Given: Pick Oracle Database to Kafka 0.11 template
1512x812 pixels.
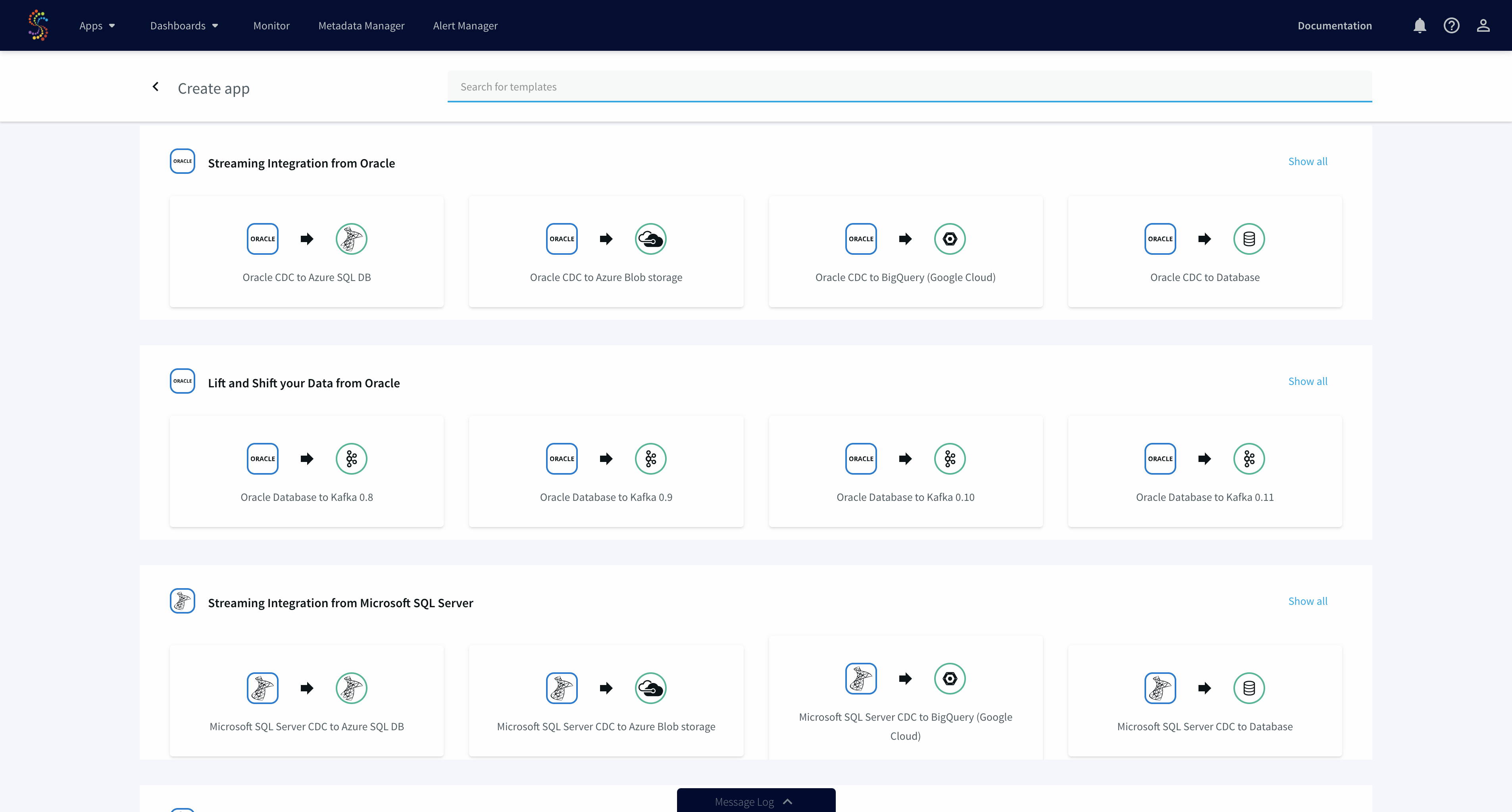Looking at the screenshot, I should tap(1205, 471).
